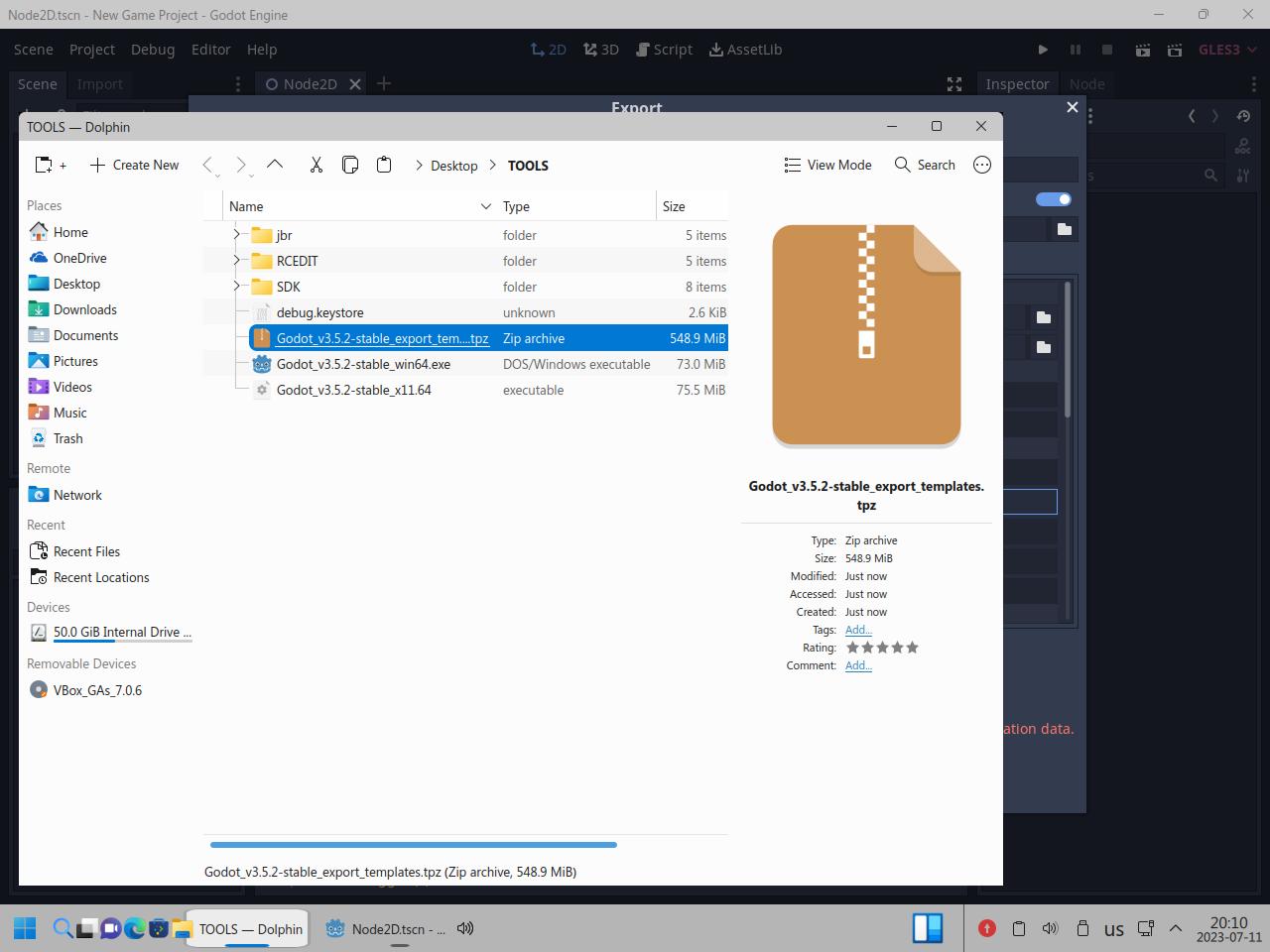Set rating using the five stars

point(882,648)
